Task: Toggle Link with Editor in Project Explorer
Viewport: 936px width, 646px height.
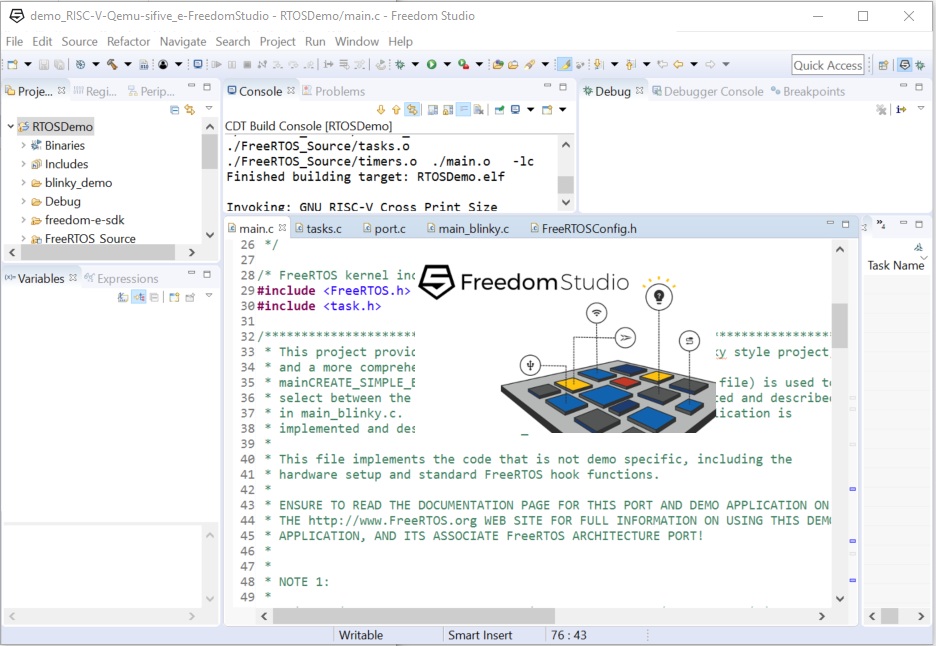Action: pos(189,109)
